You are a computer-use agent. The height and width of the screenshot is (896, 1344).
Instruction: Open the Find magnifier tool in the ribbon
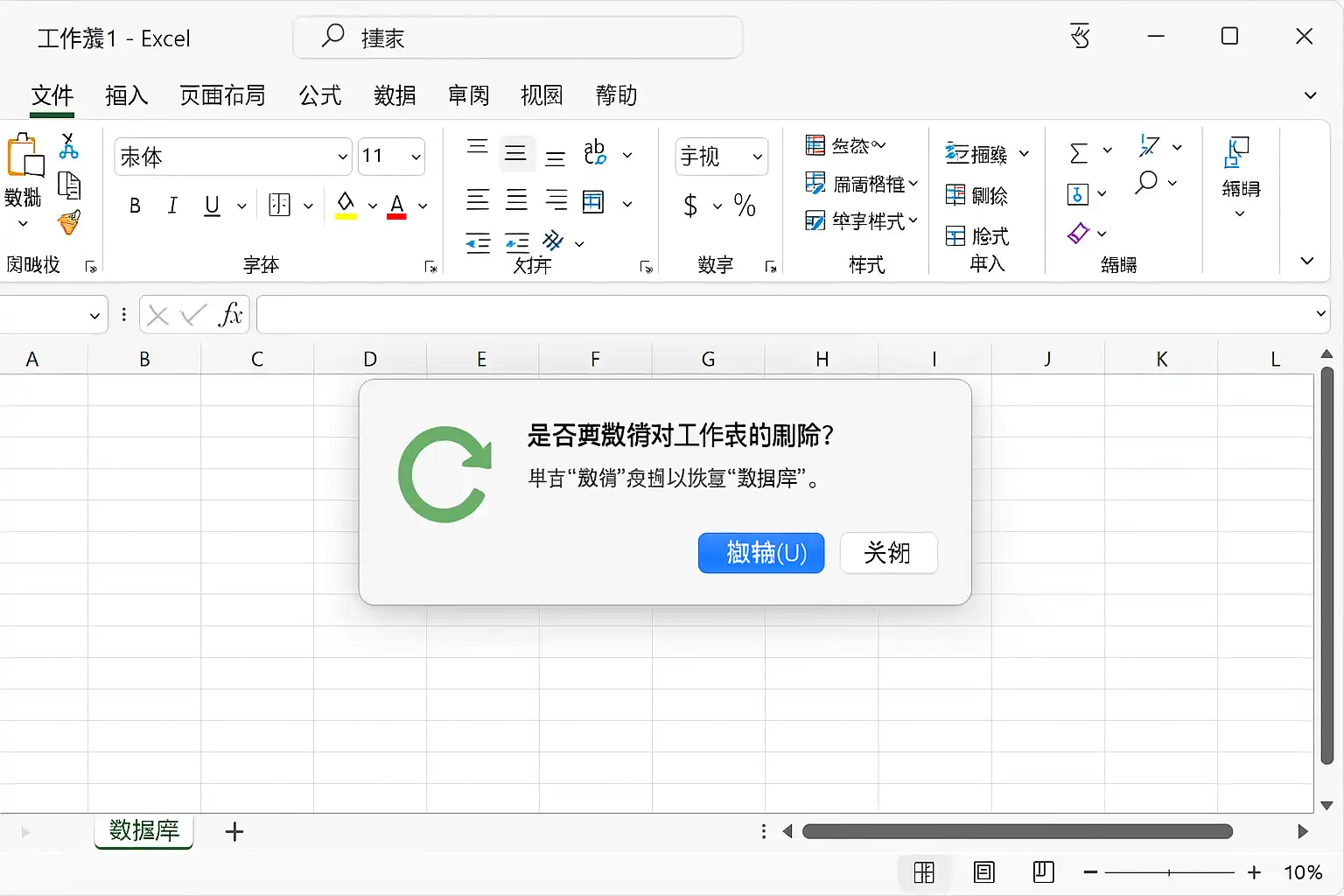(1146, 182)
